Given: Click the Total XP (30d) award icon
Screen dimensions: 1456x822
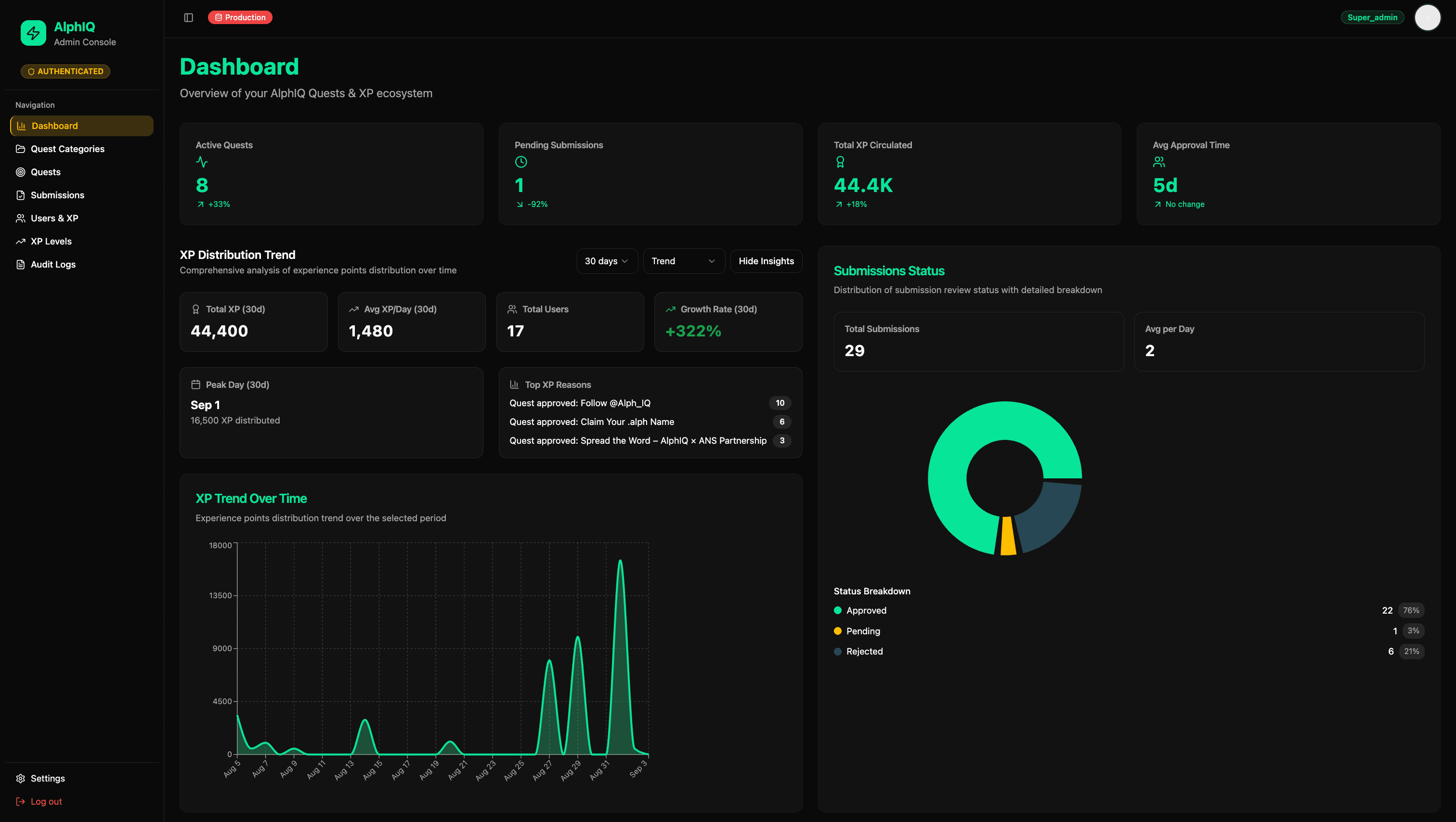Looking at the screenshot, I should pos(195,309).
